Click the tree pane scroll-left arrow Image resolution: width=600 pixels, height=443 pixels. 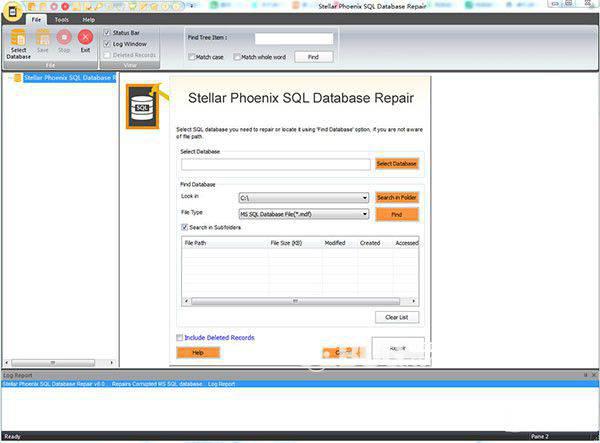[6, 362]
